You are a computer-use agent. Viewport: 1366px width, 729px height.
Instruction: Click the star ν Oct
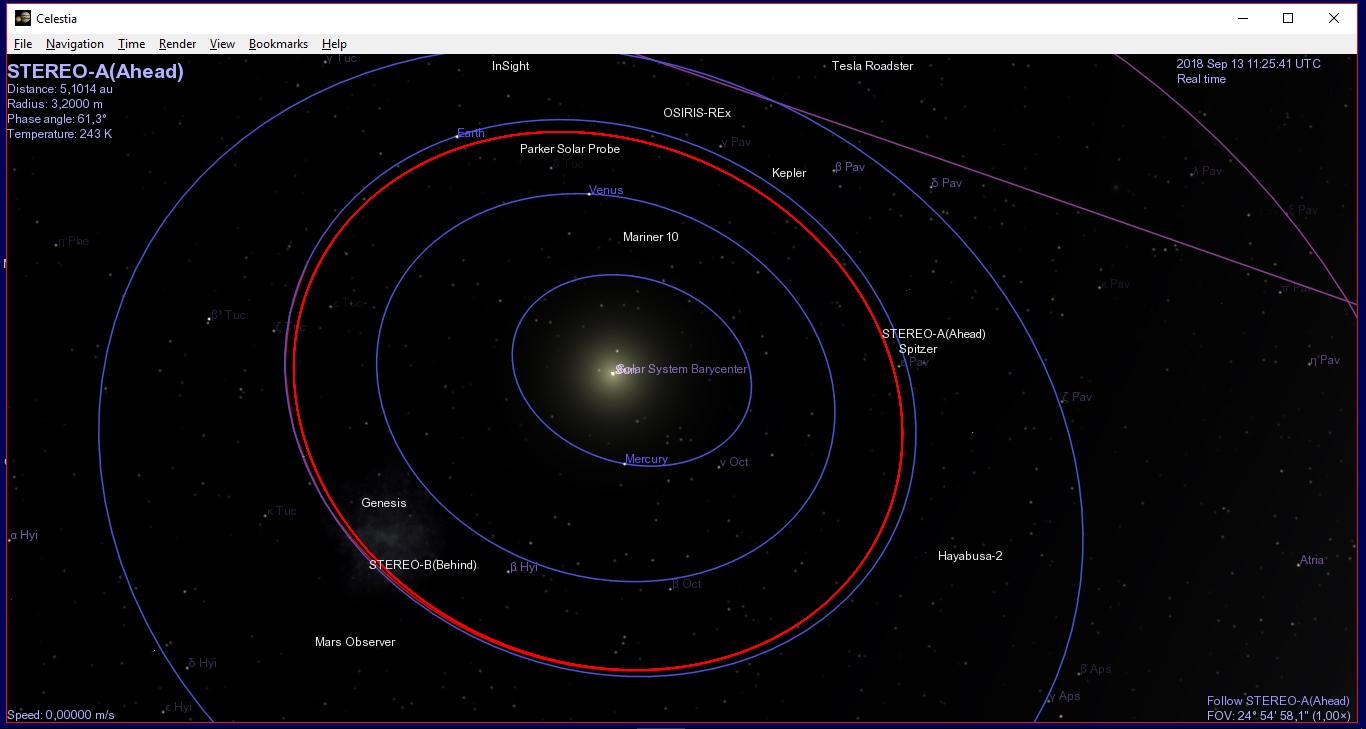click(734, 462)
